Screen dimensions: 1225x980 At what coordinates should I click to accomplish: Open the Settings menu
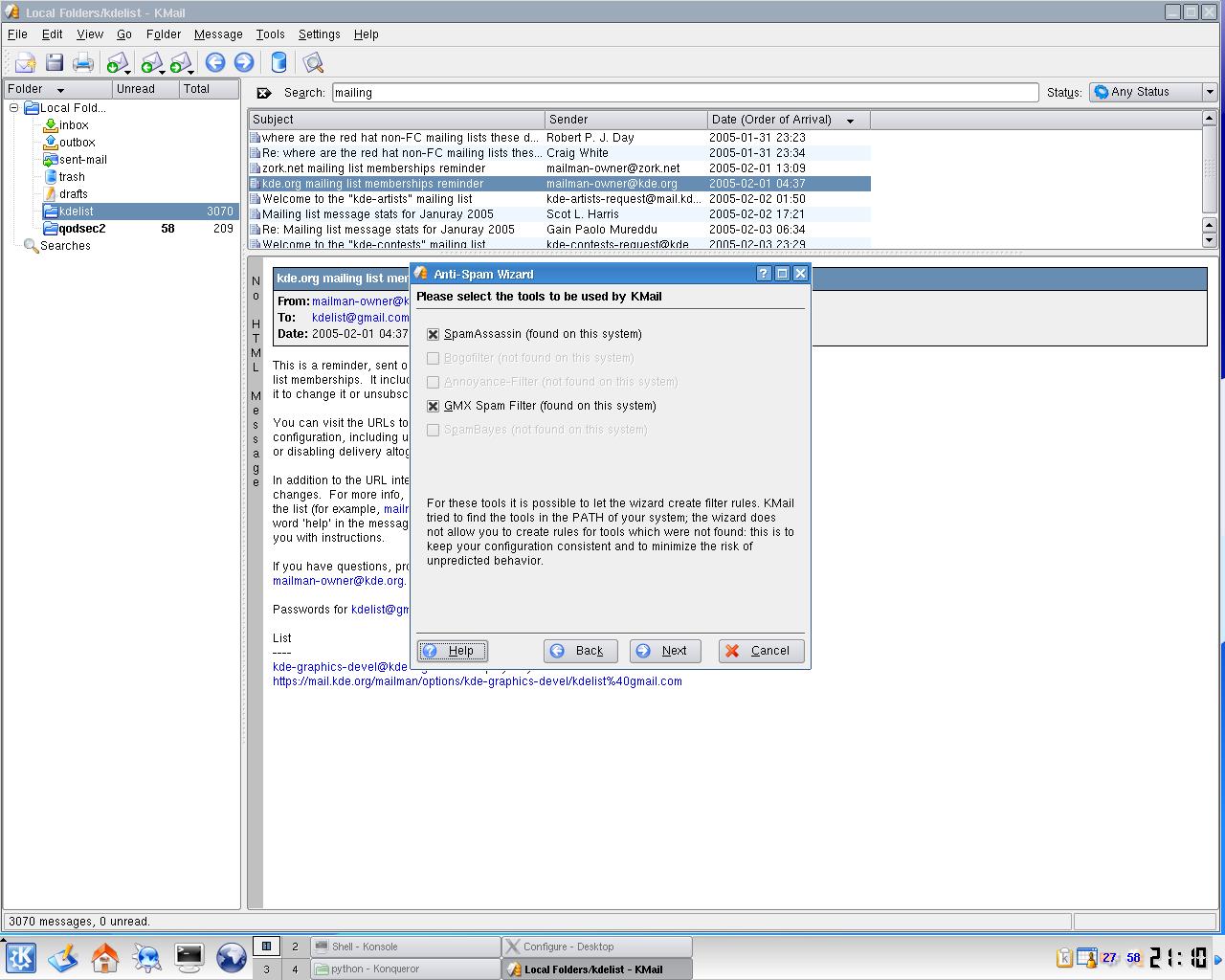click(x=320, y=34)
